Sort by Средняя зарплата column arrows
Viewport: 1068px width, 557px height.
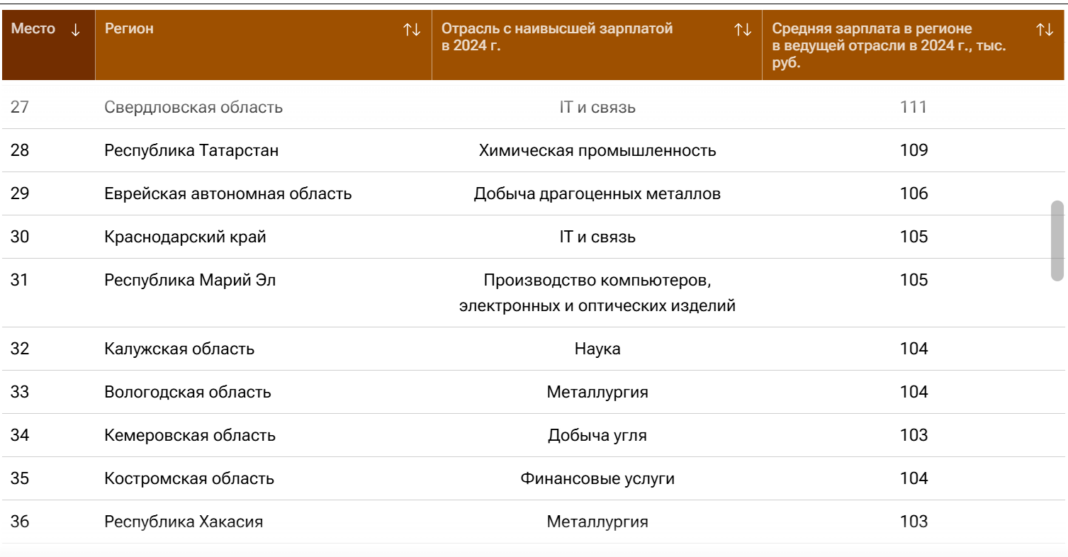coord(1044,30)
